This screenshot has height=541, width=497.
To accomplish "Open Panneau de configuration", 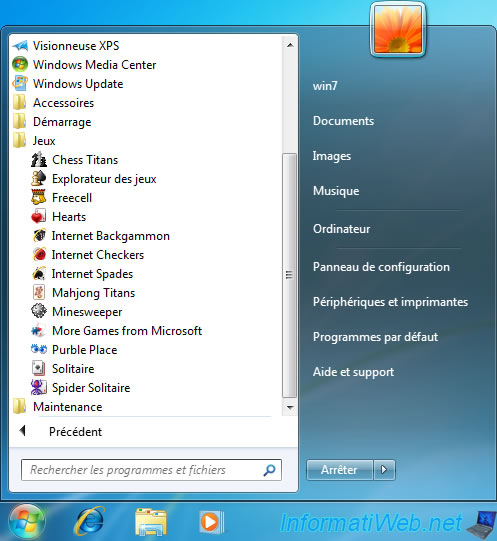I will pos(381,267).
